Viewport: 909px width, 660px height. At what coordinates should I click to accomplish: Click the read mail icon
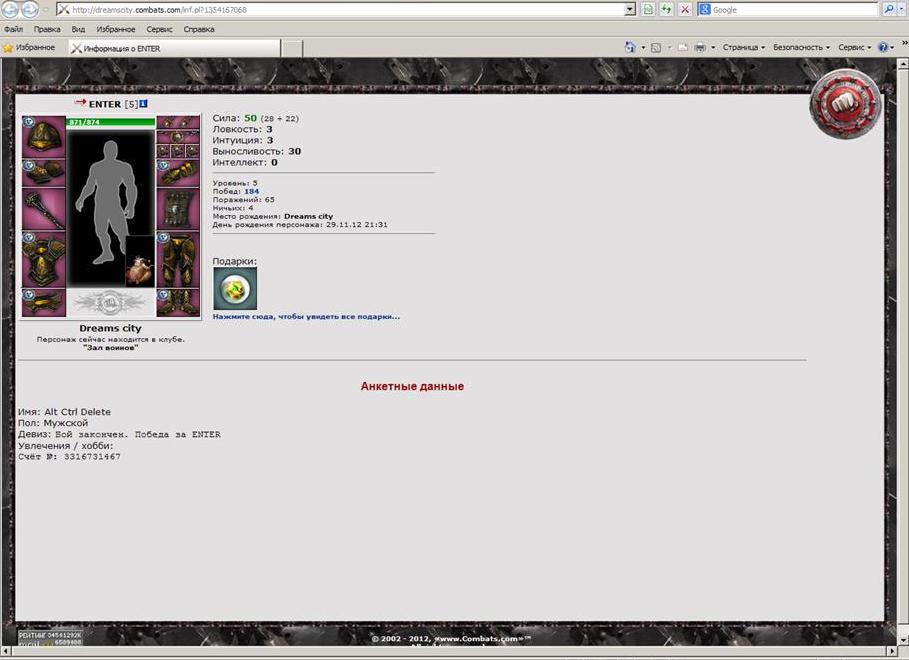pos(682,48)
